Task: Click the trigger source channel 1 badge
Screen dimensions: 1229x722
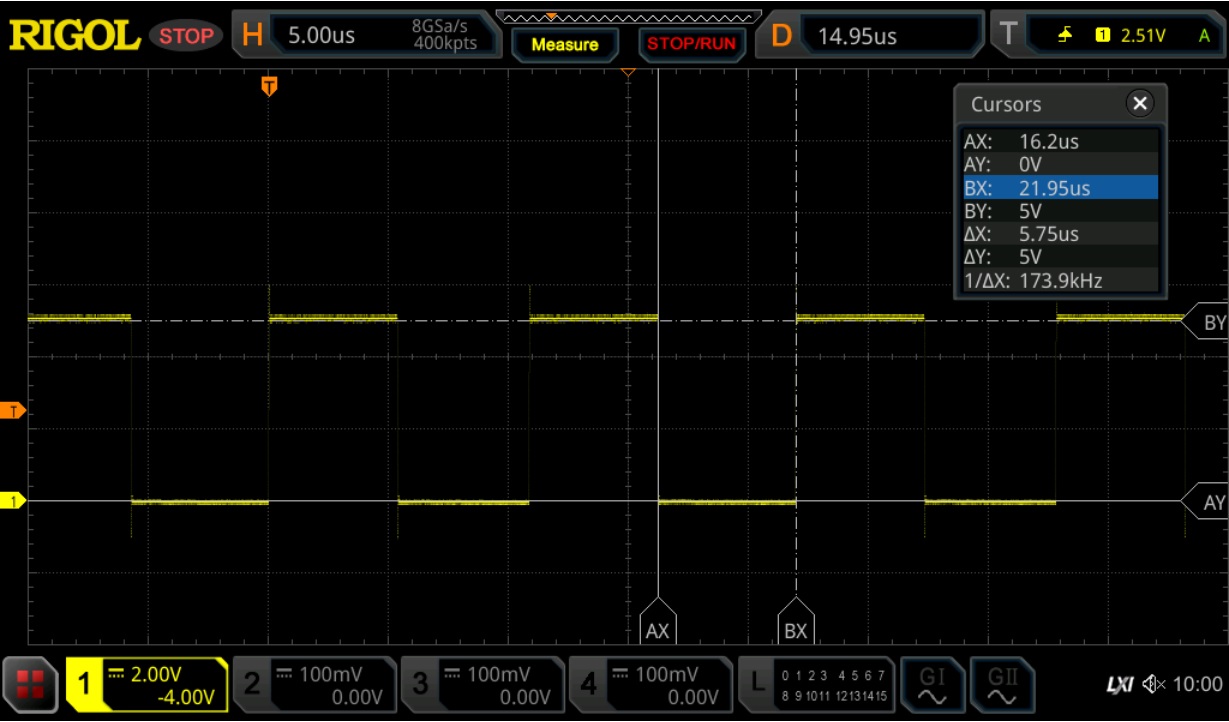Action: 1103,35
